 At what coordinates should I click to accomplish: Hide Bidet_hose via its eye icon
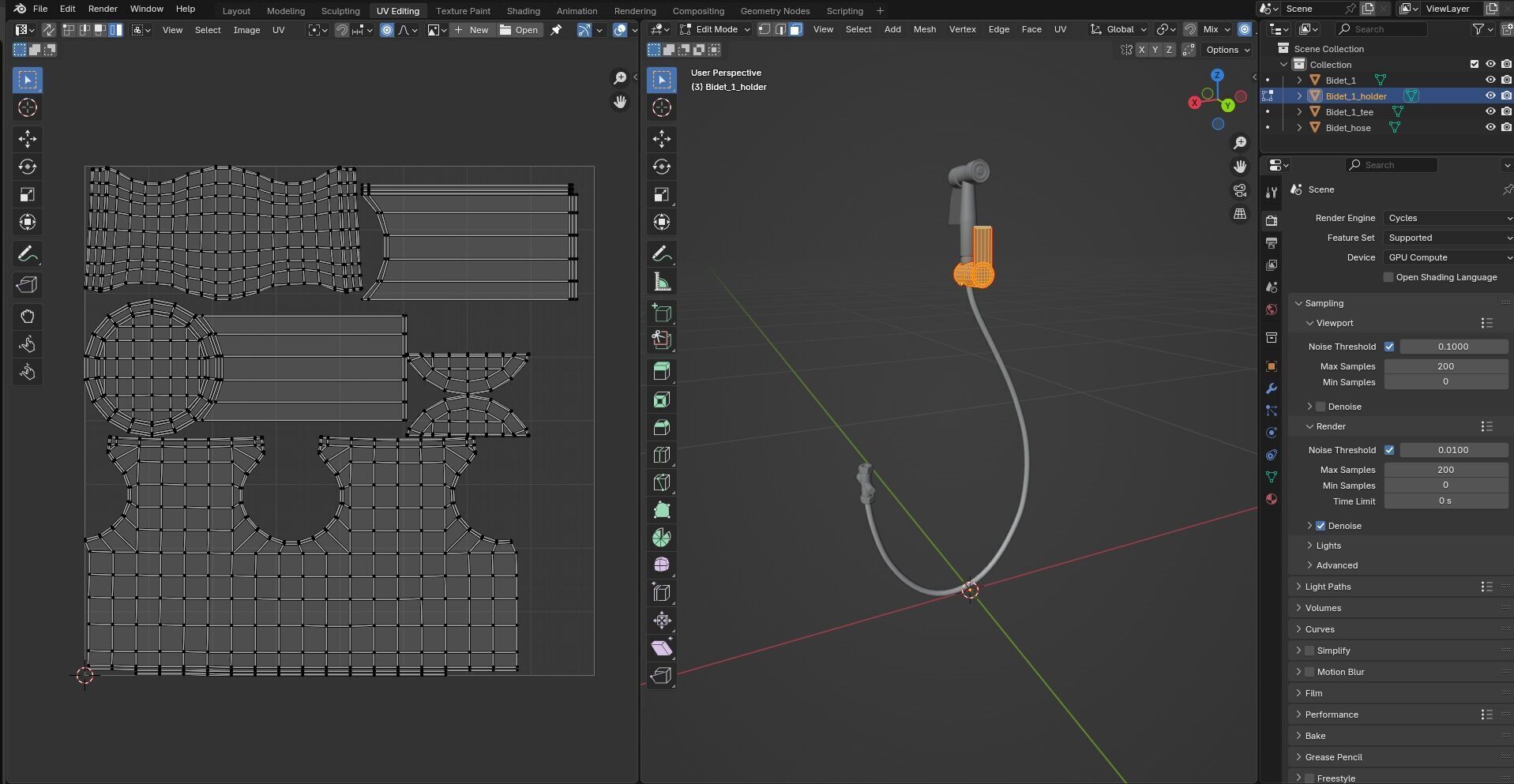[x=1490, y=127]
